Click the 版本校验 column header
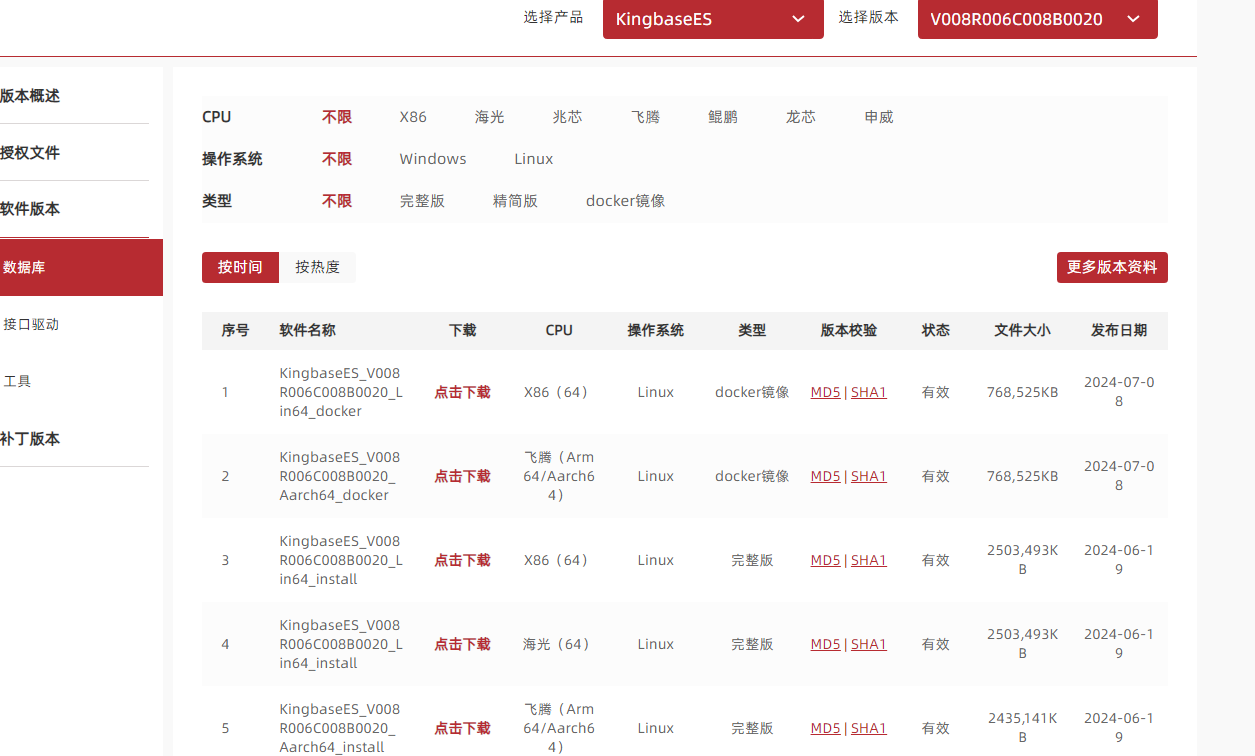The height and width of the screenshot is (756, 1255). 849,330
